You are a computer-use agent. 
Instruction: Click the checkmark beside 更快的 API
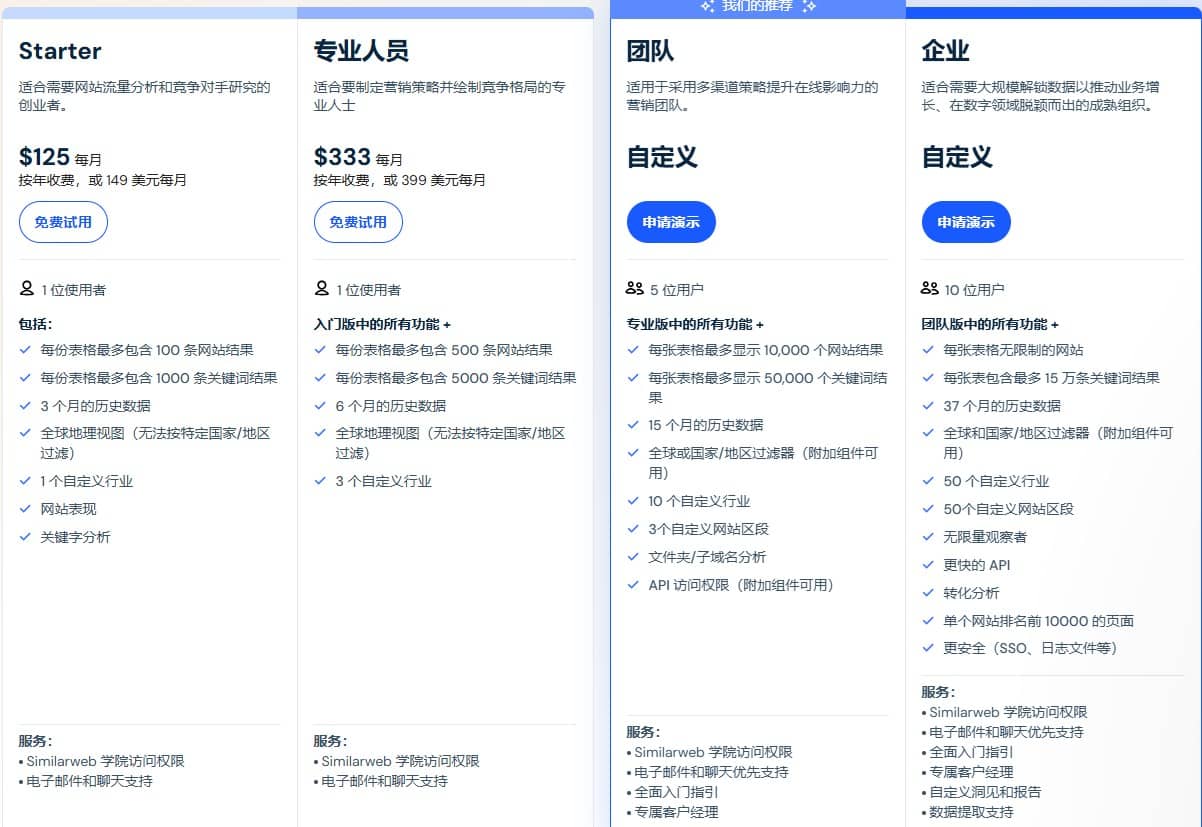[926, 564]
